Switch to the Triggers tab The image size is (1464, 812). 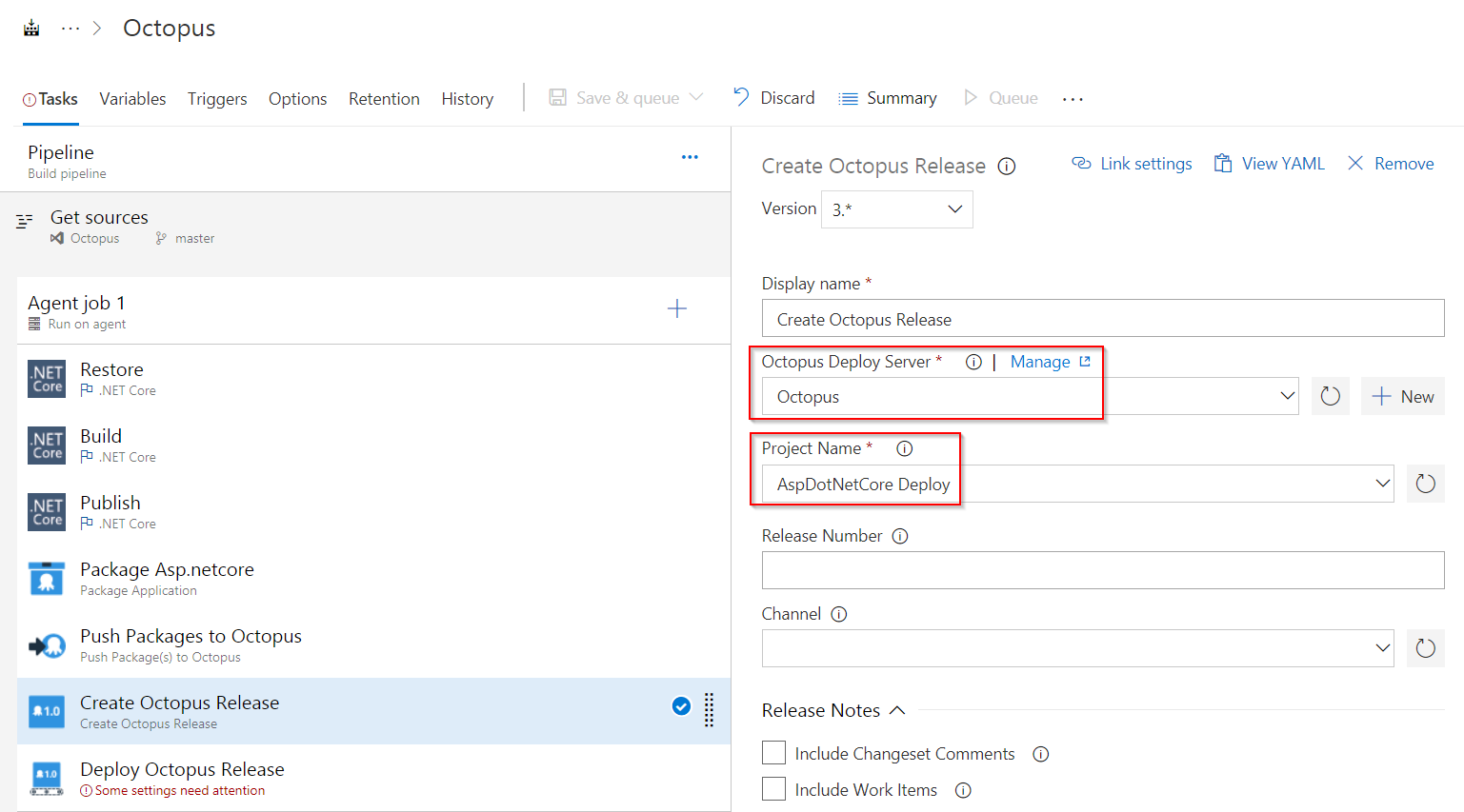tap(217, 99)
